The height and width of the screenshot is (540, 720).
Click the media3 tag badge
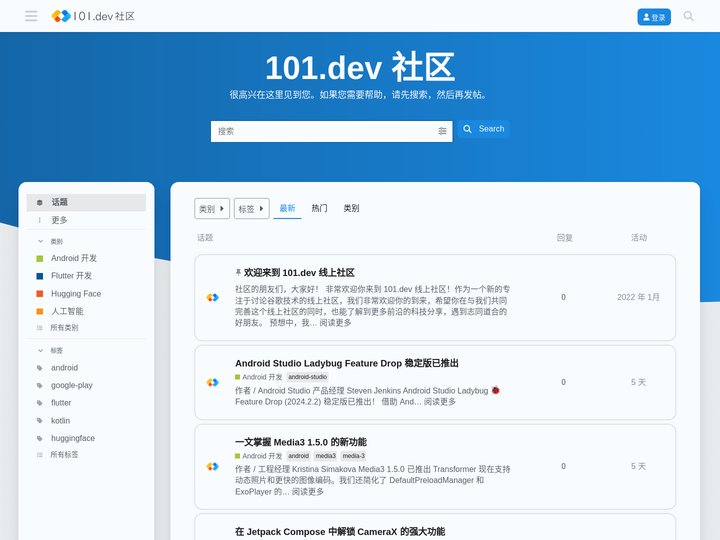click(326, 456)
